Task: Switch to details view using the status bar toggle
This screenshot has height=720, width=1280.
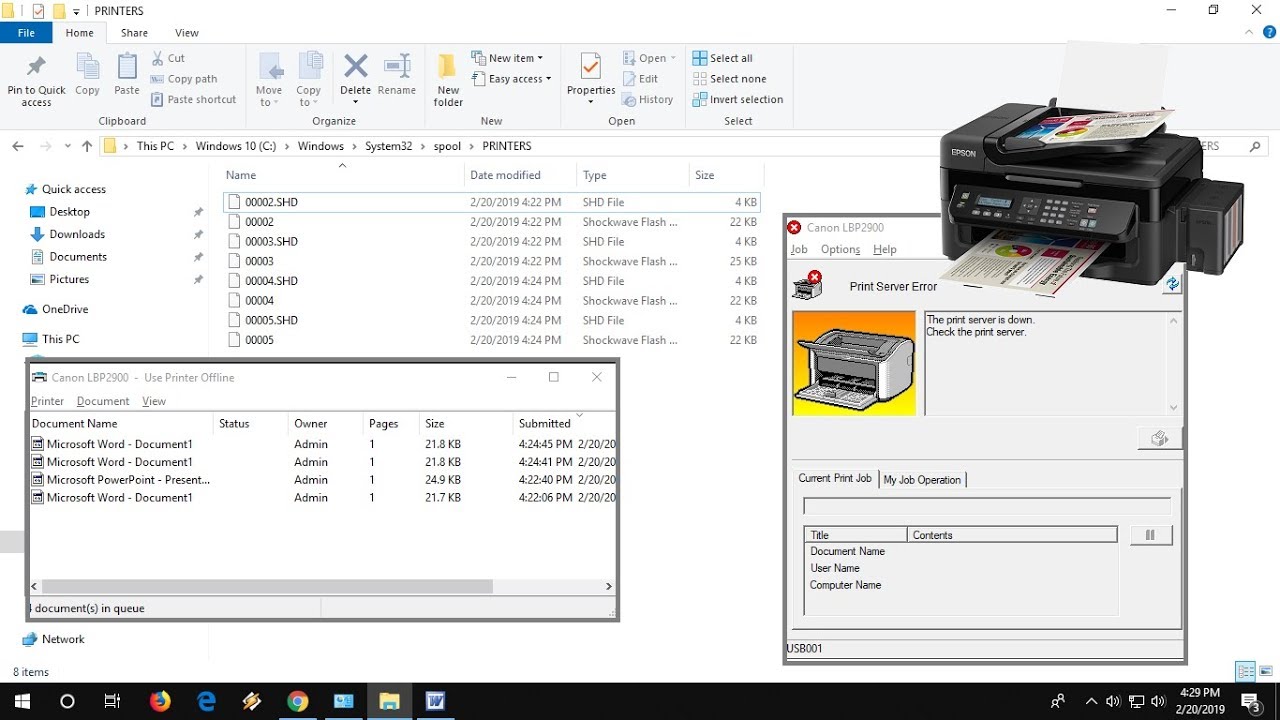Action: coord(1245,671)
